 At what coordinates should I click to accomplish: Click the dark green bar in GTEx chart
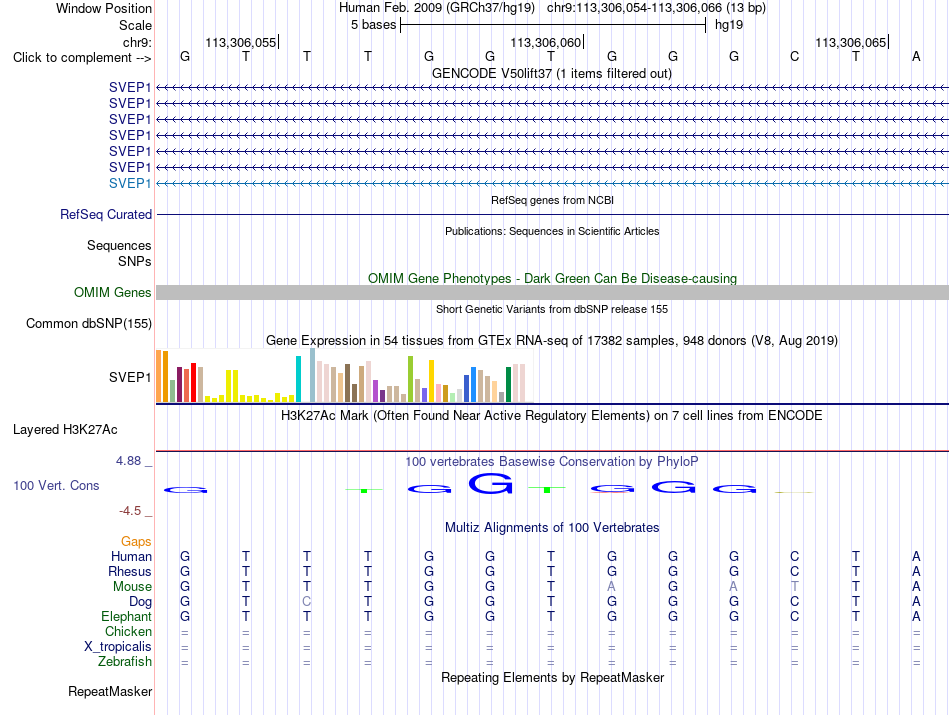[509, 384]
